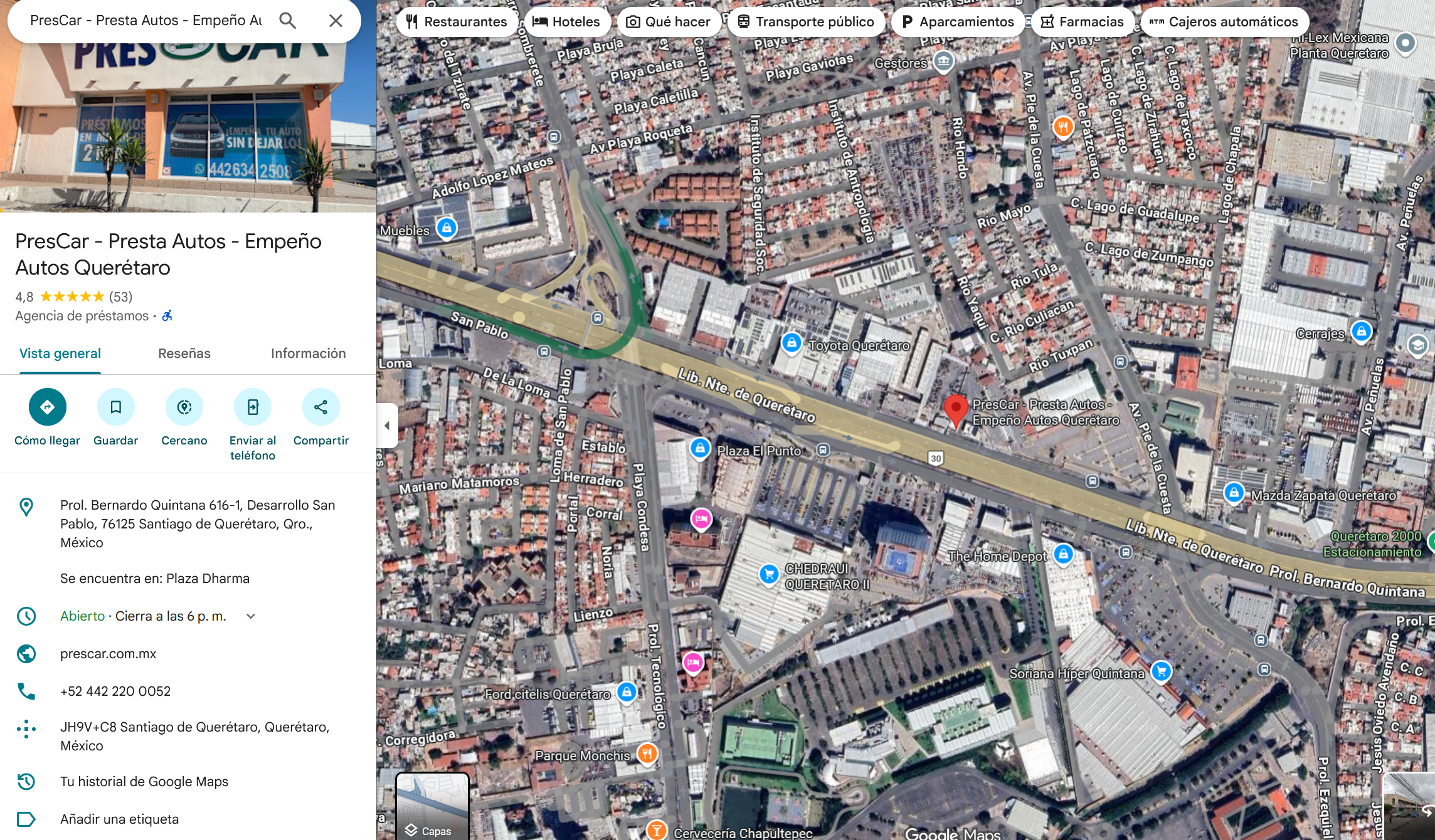Collapse the side panel using the arrow
Viewport: 1435px width, 840px height.
[387, 426]
